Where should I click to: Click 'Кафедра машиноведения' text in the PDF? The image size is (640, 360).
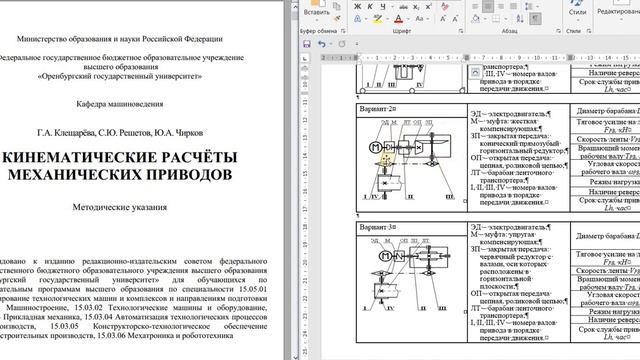pyautogui.click(x=120, y=104)
